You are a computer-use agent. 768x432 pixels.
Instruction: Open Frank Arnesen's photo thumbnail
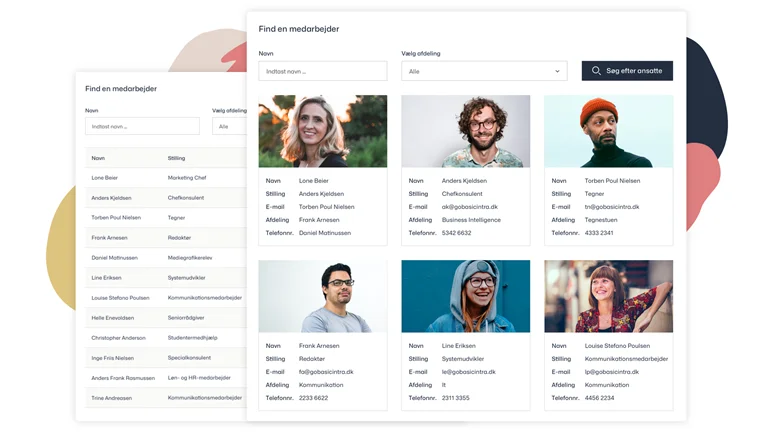click(323, 296)
